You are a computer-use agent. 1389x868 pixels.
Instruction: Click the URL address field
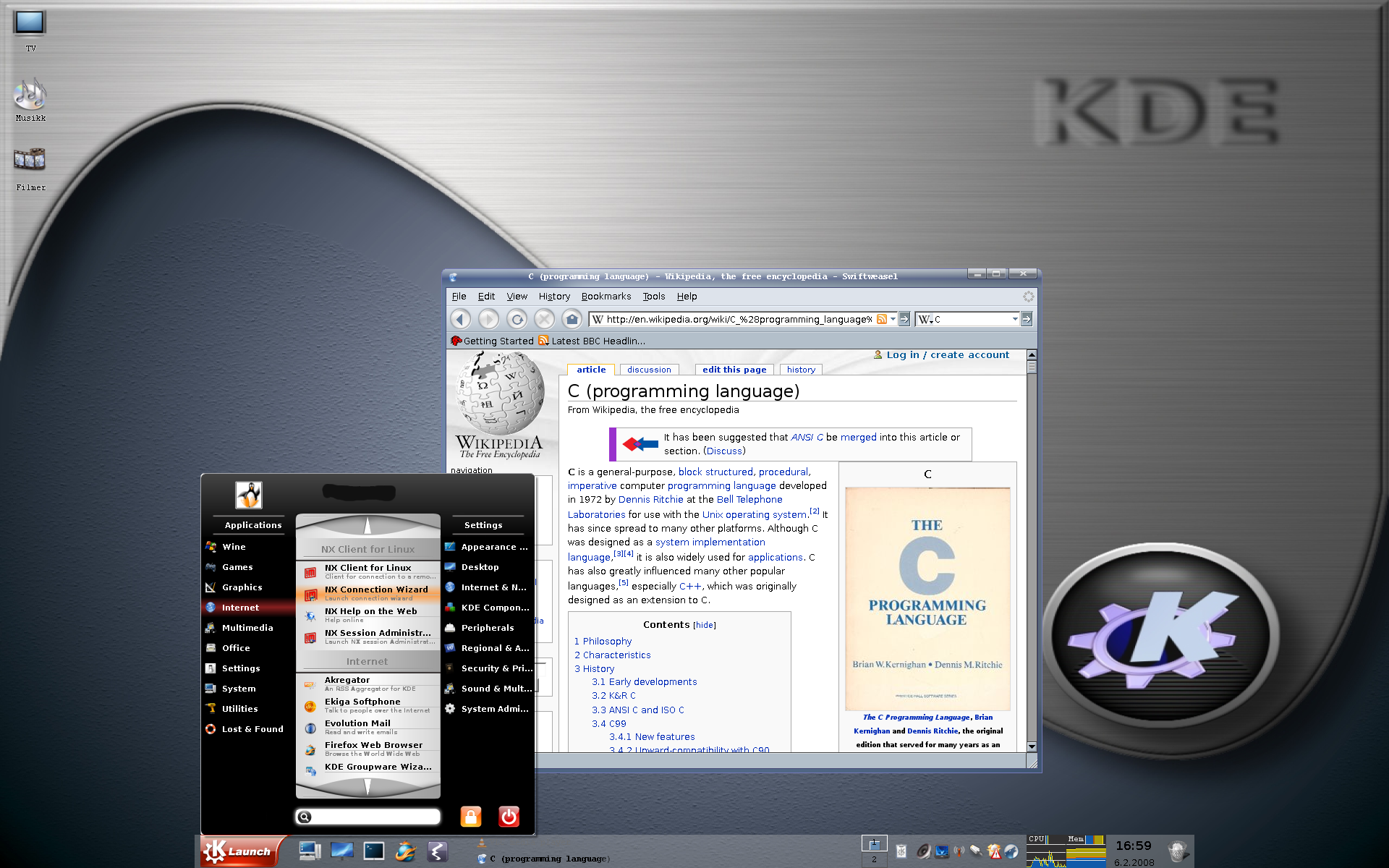tap(739, 319)
